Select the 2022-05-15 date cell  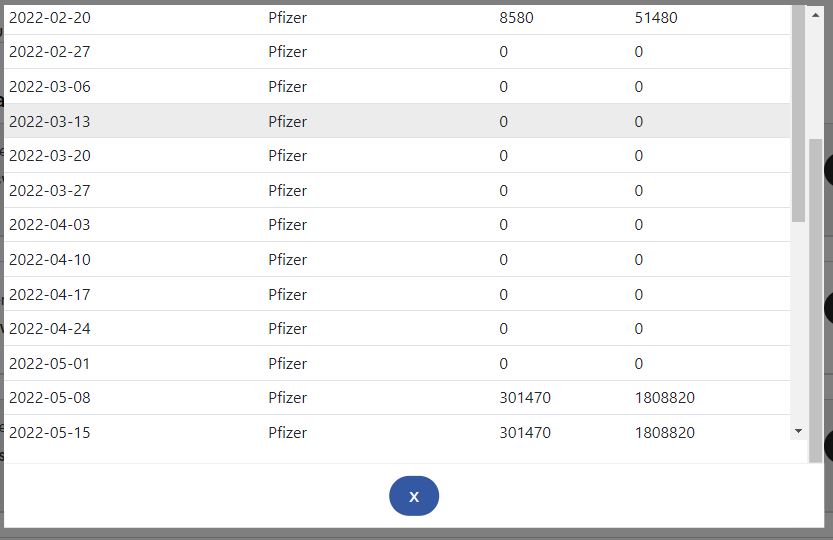click(50, 433)
